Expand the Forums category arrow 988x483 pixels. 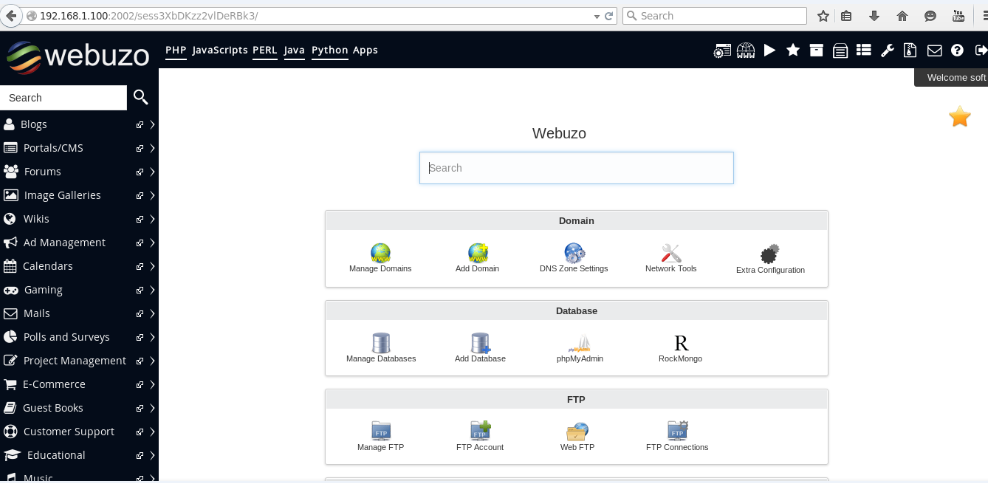pyautogui.click(x=152, y=172)
